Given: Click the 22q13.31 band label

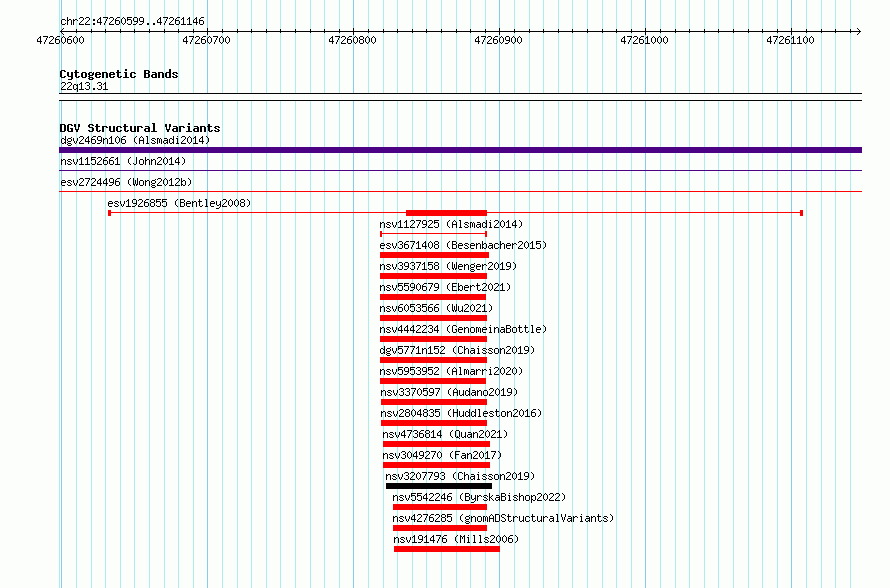Looking at the screenshot, I should pos(84,86).
